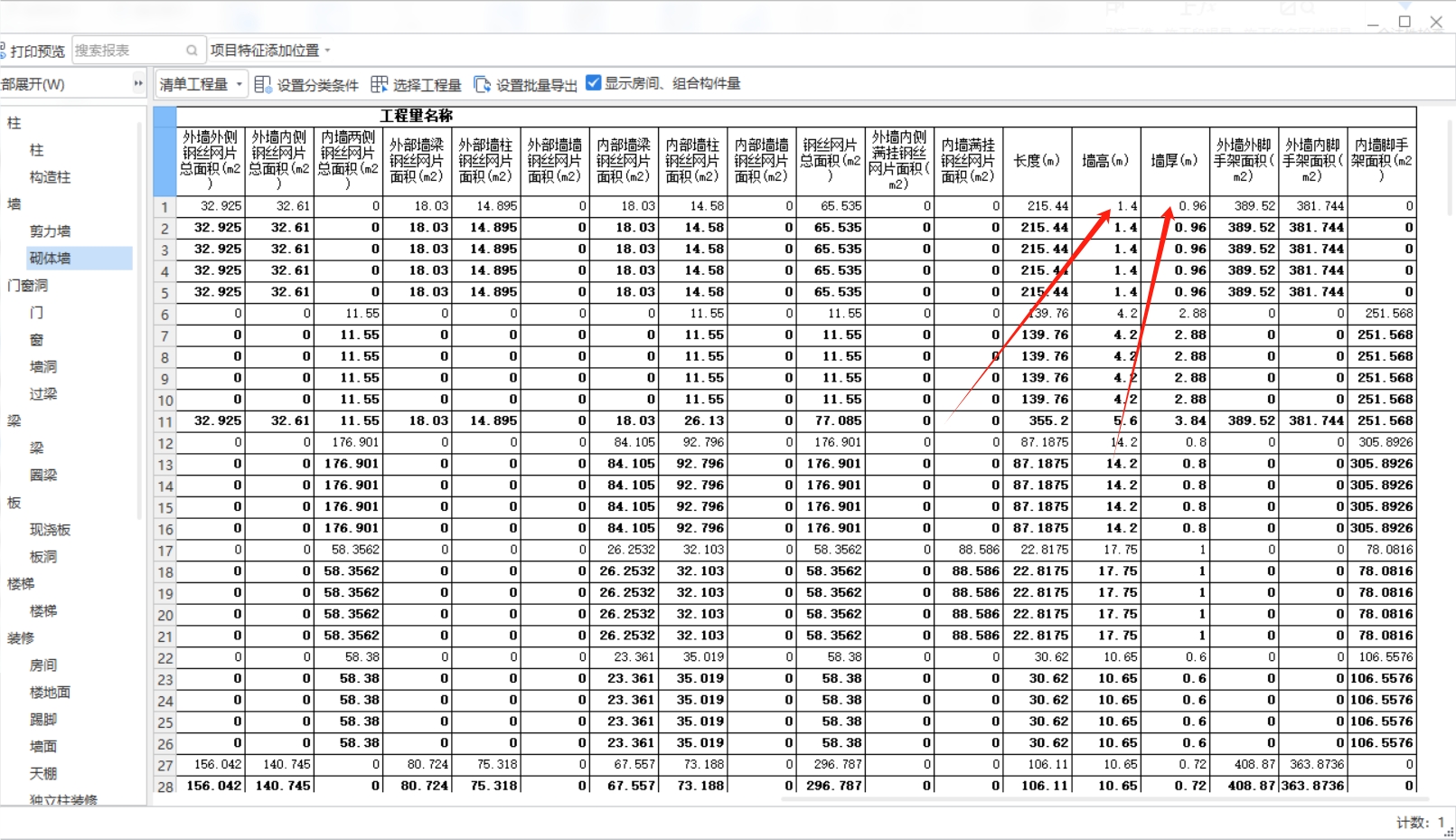Click cell 87.1875 in row 12
Viewport: 1456px width, 840px height.
[1038, 442]
